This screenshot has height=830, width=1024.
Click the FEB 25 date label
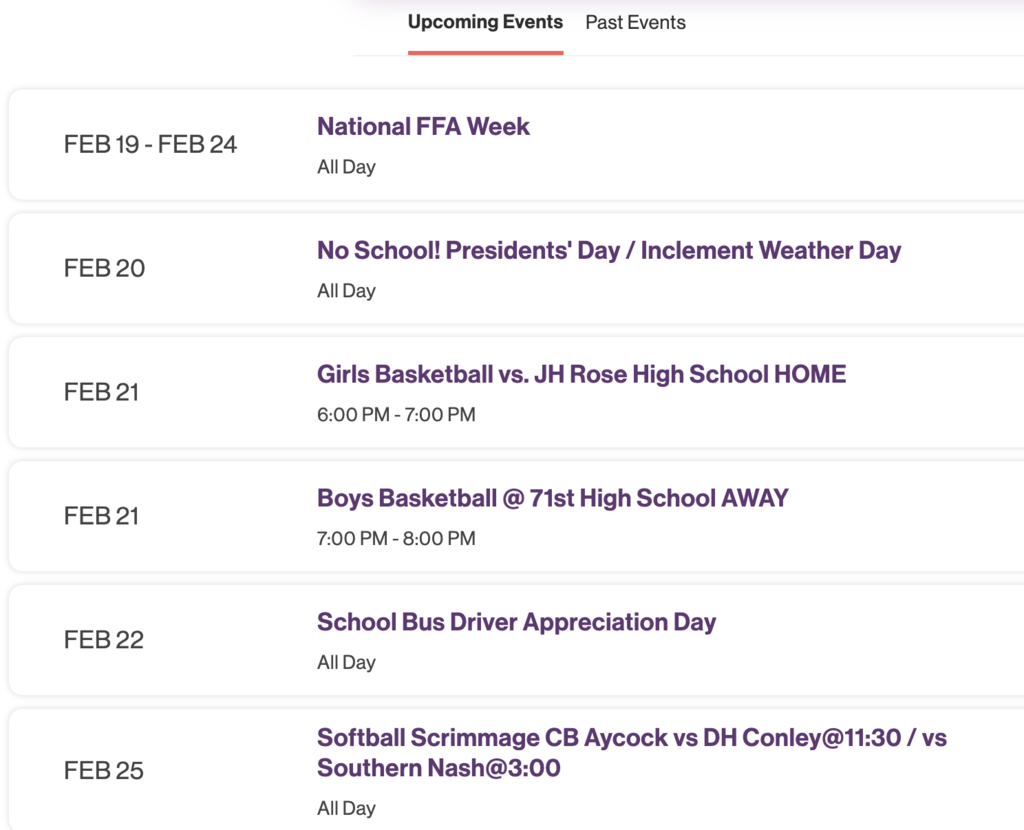(104, 770)
